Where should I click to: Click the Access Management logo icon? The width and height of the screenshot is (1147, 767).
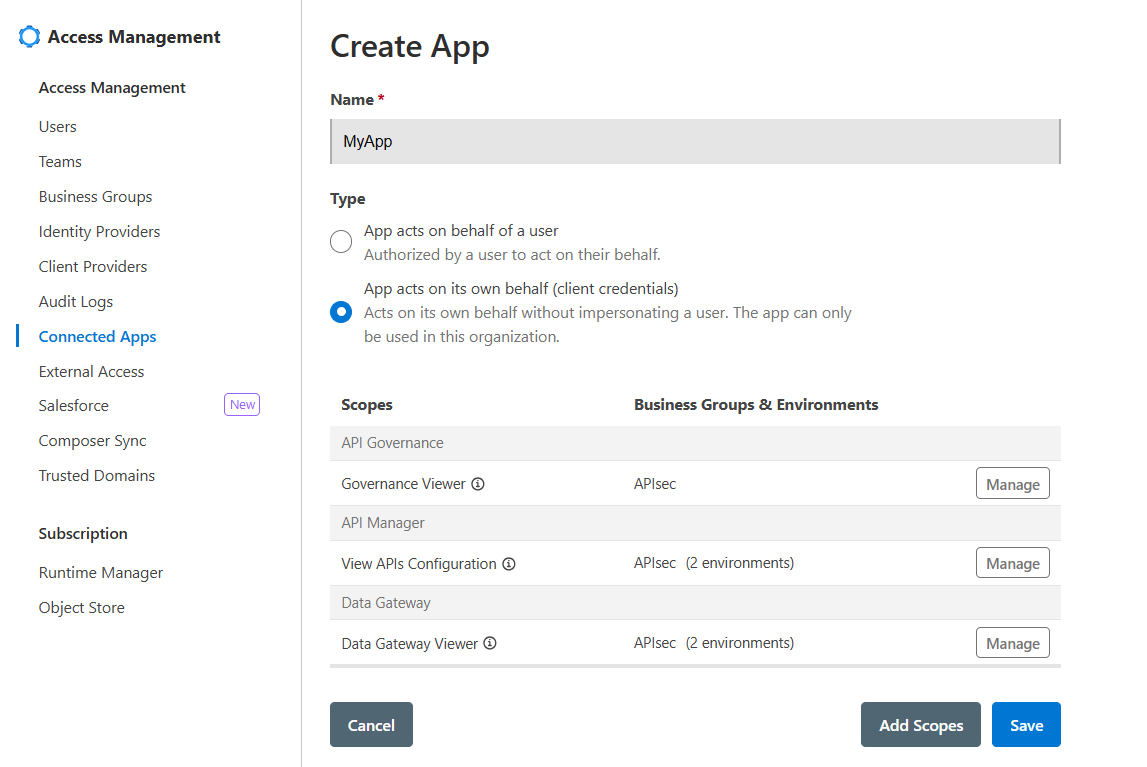point(28,36)
